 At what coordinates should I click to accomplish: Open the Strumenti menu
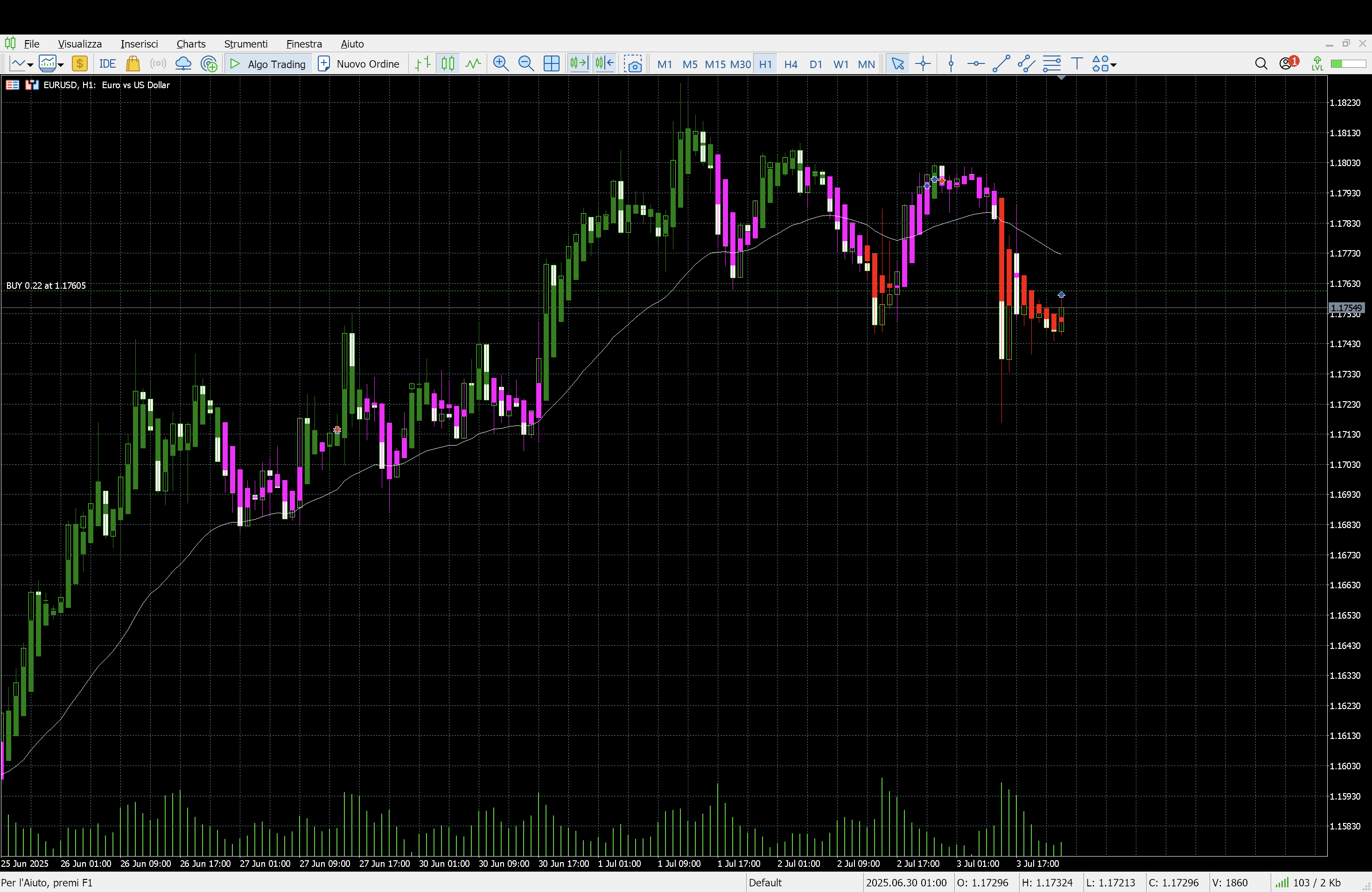[x=245, y=44]
